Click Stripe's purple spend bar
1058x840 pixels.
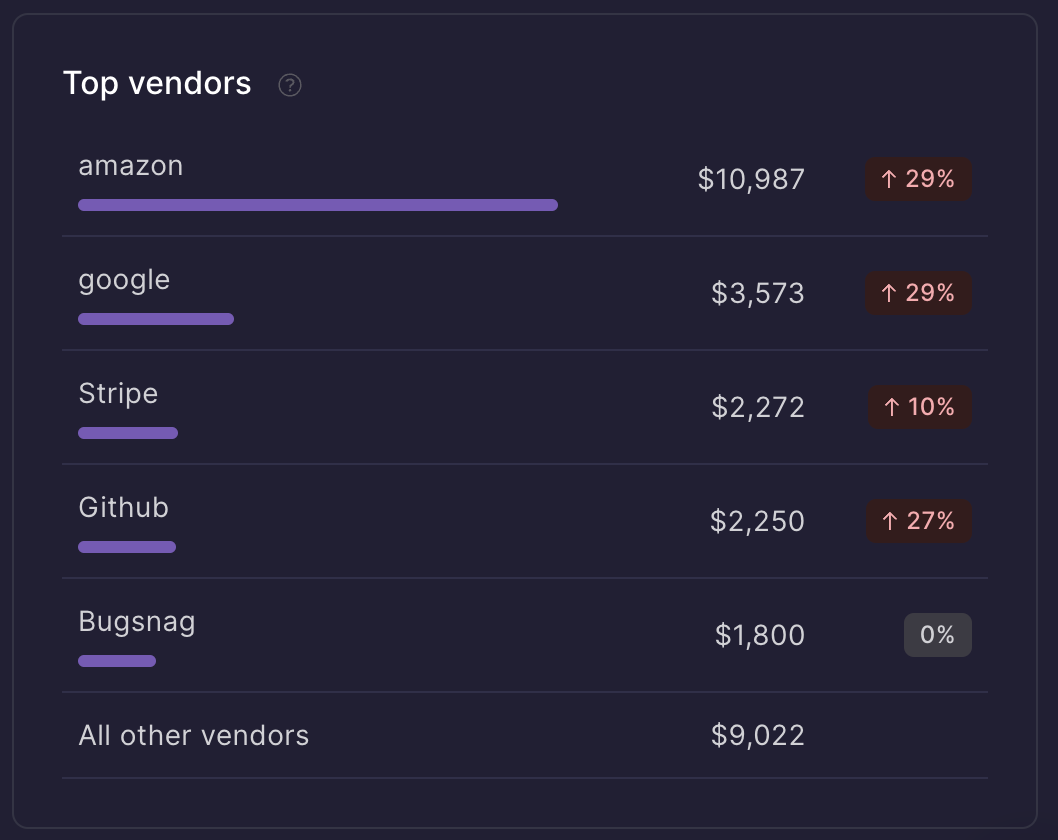[128, 433]
